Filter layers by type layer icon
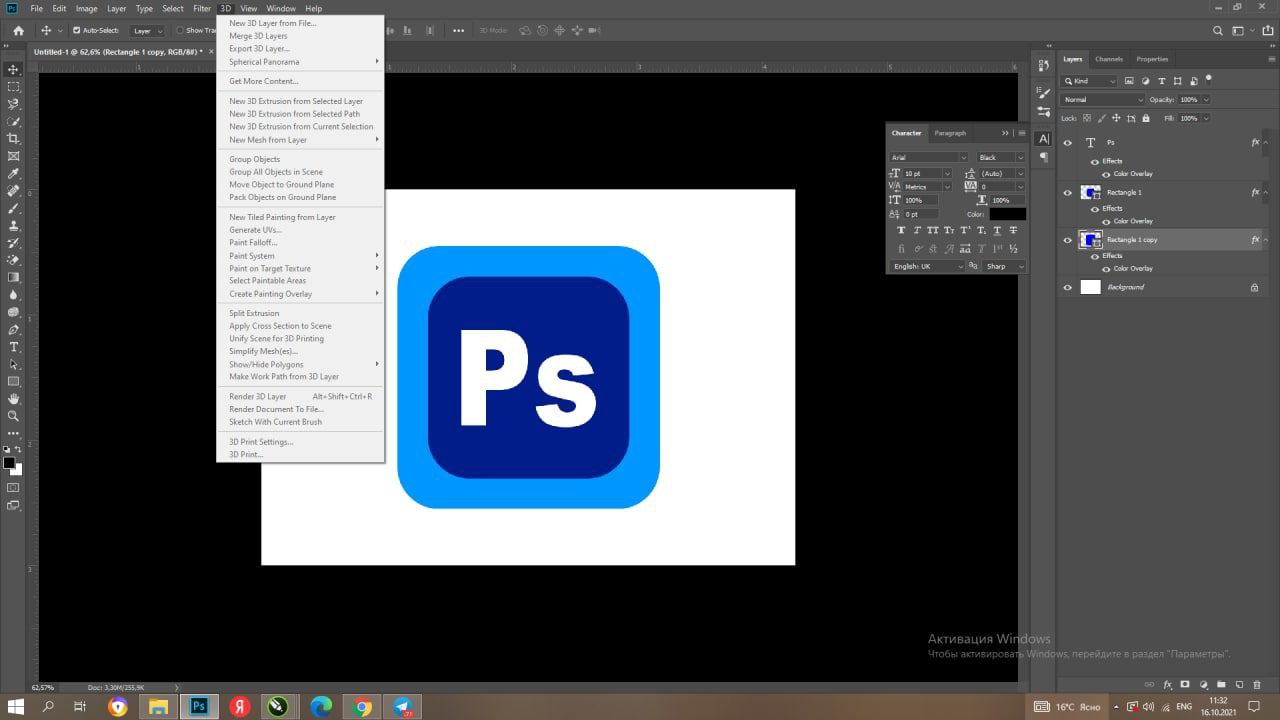Viewport: 1280px width, 720px height. (x=1161, y=81)
